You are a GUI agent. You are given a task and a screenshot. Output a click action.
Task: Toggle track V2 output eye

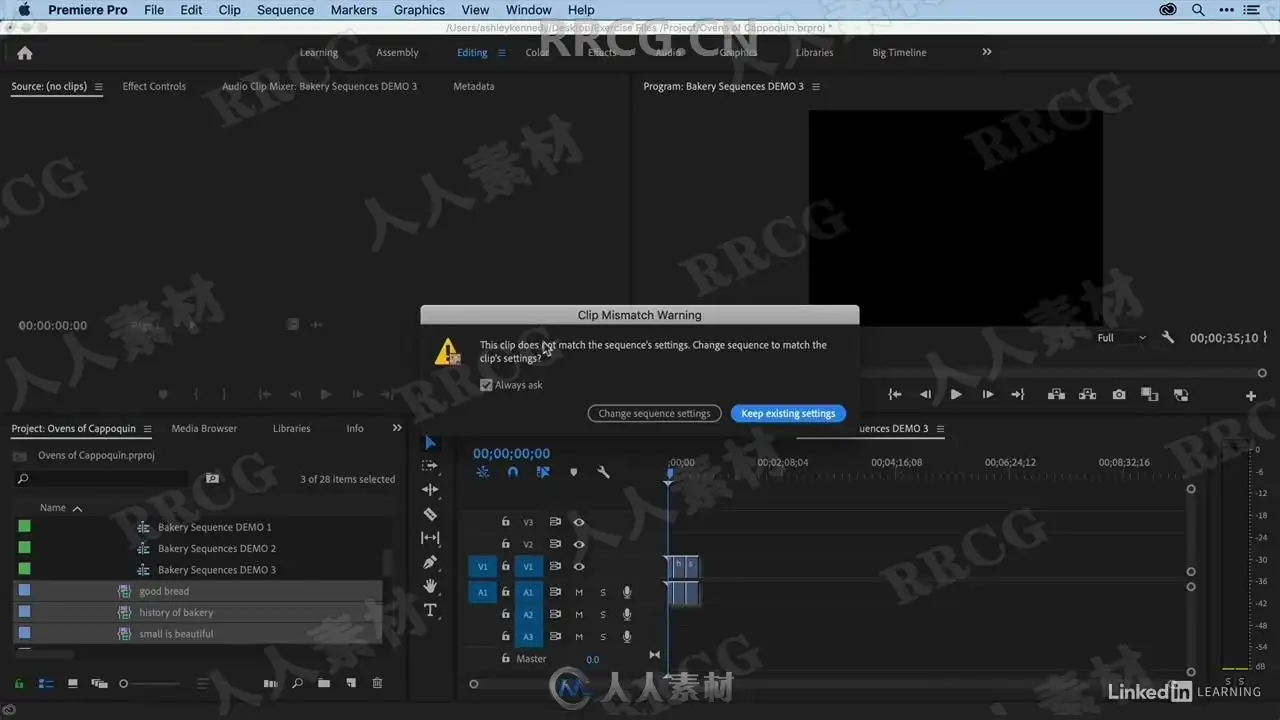click(579, 544)
